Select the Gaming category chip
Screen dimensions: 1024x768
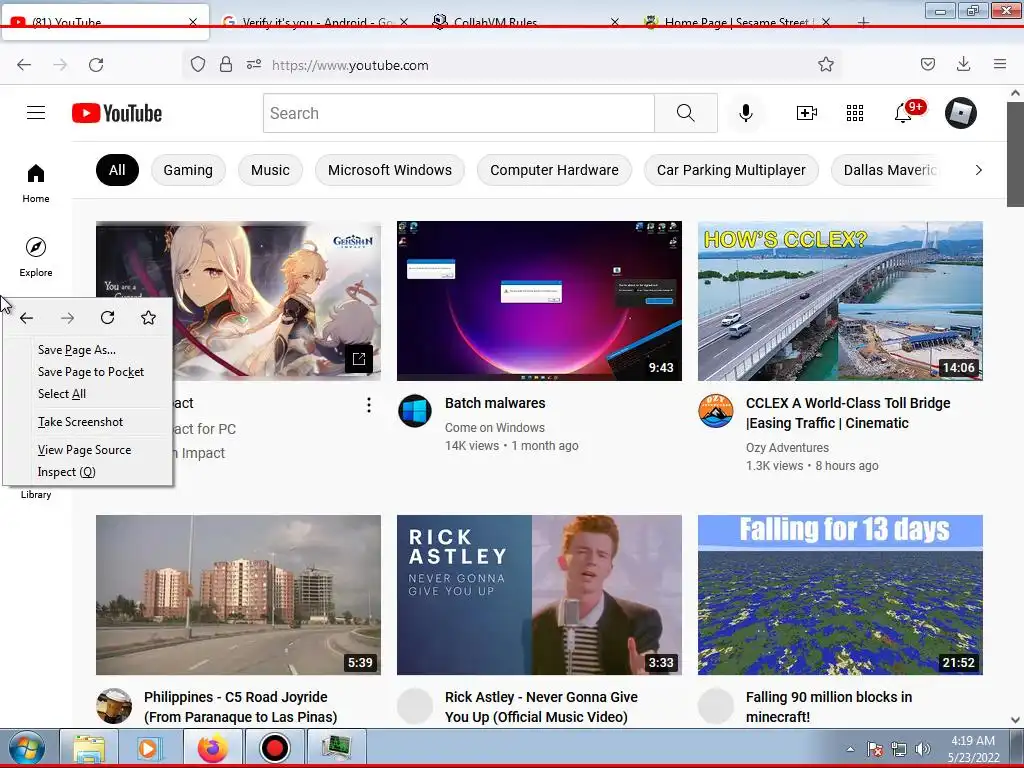(188, 170)
